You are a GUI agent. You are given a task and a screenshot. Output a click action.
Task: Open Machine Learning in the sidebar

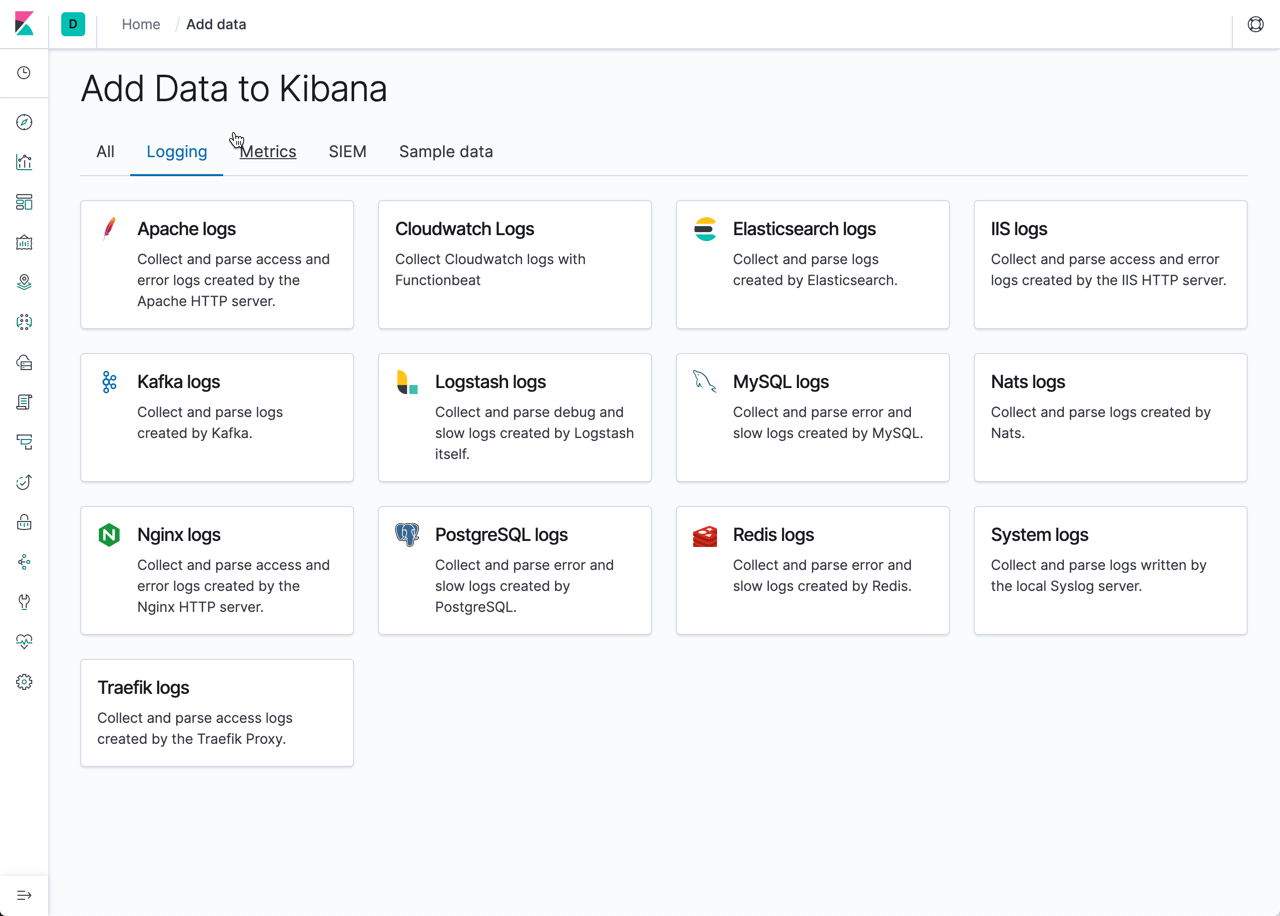pyautogui.click(x=23, y=321)
